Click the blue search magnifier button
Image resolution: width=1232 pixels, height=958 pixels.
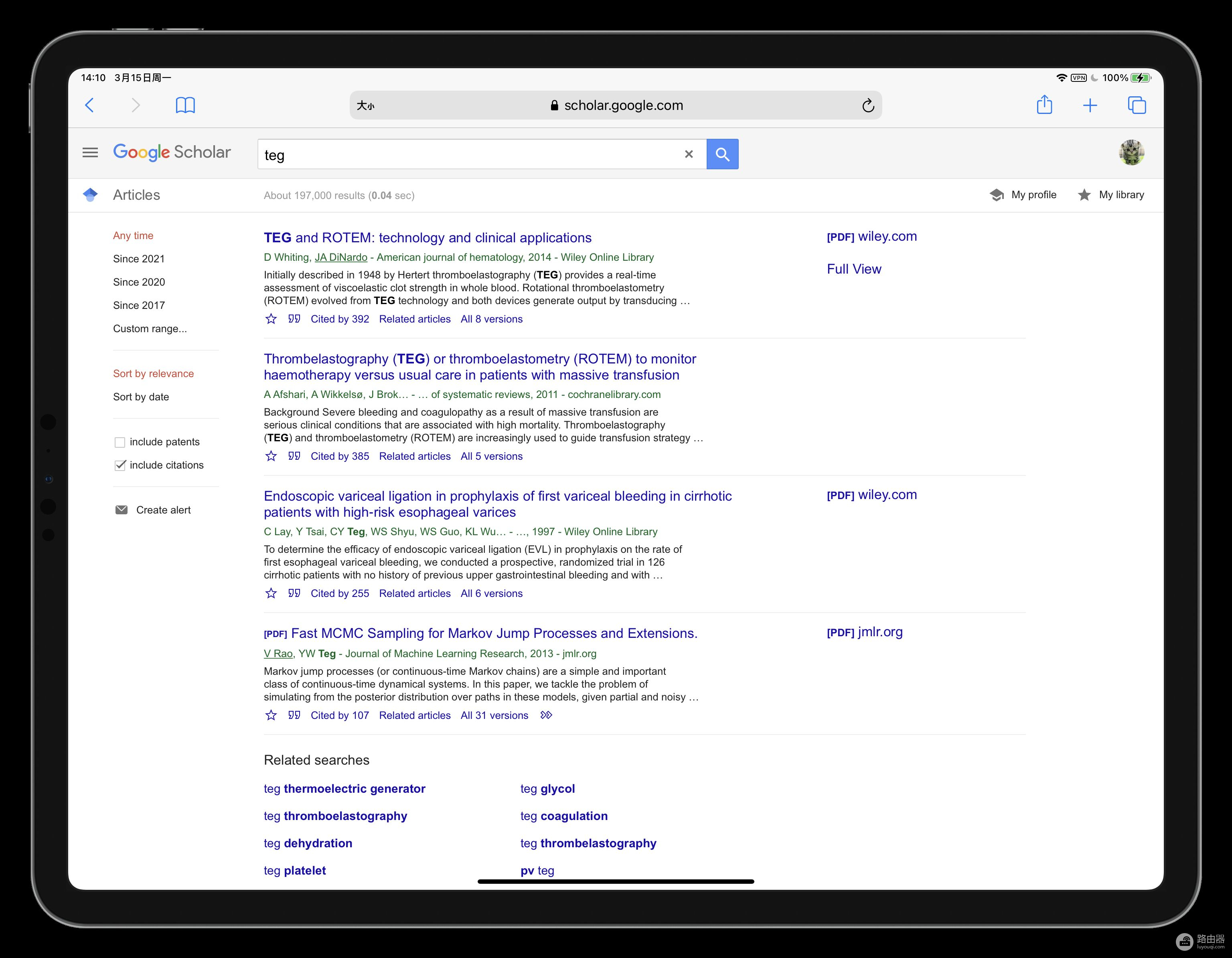point(722,154)
